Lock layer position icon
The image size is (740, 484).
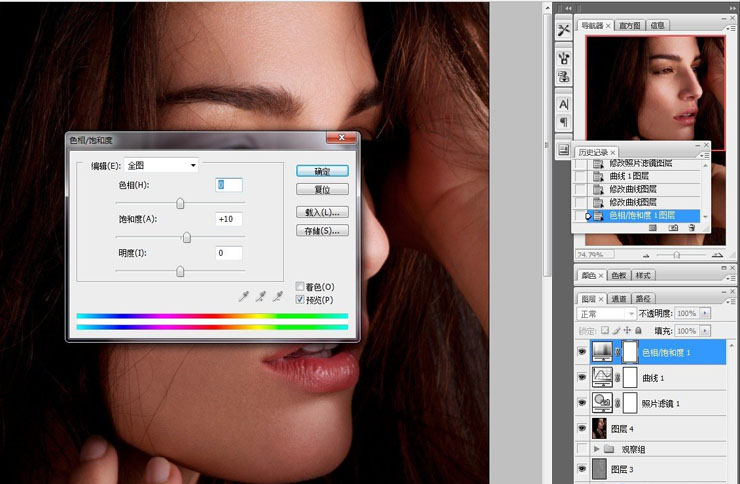(x=627, y=331)
